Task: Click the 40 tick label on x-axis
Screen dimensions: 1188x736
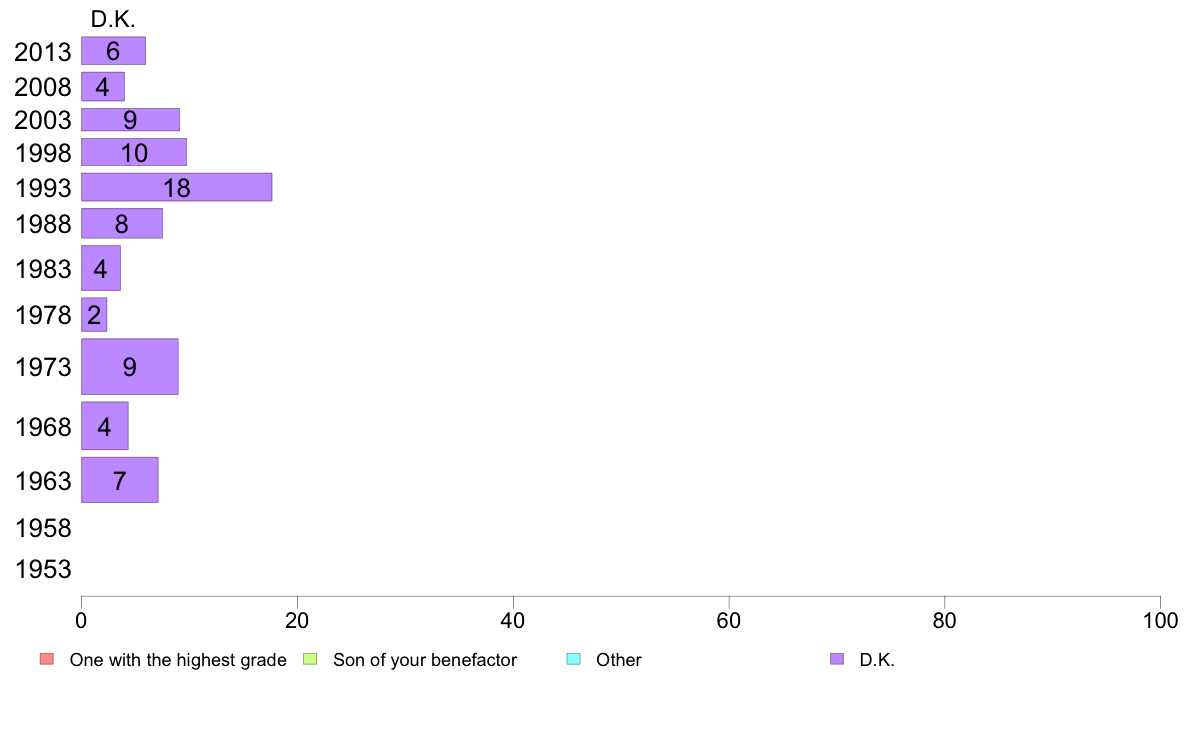Action: [x=513, y=621]
